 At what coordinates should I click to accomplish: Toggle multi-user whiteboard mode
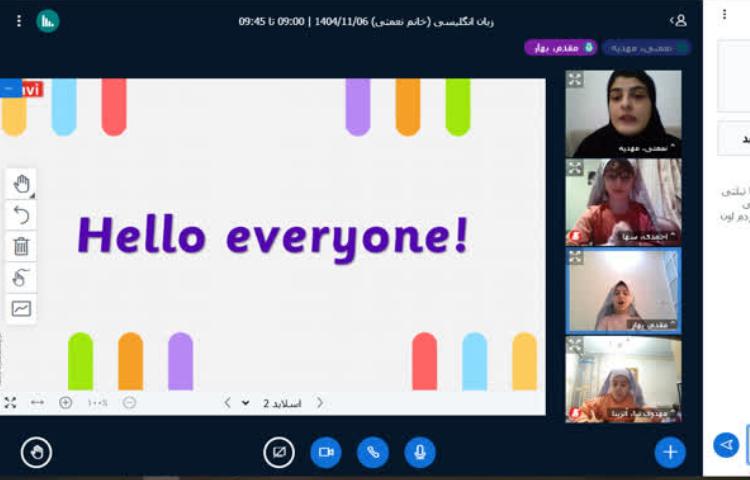tap(21, 277)
